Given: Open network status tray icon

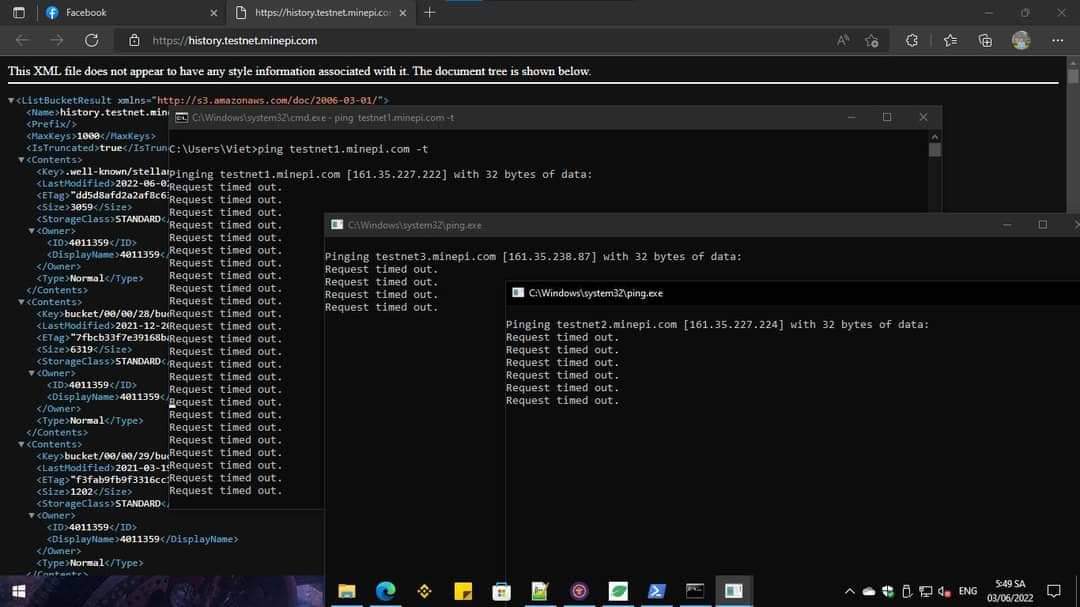Looking at the screenshot, I should (926, 591).
